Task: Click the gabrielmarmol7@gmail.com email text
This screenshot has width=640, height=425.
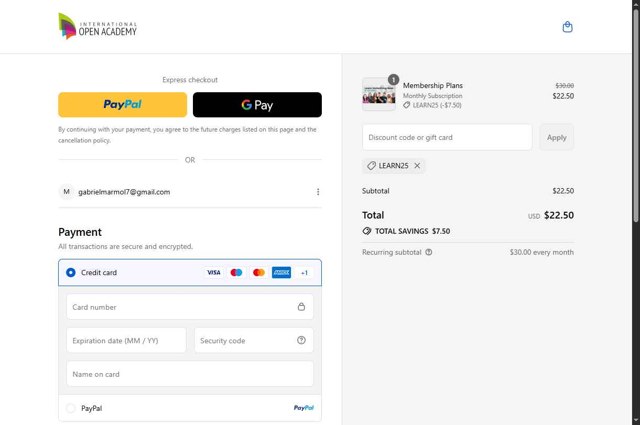Action: tap(124, 192)
